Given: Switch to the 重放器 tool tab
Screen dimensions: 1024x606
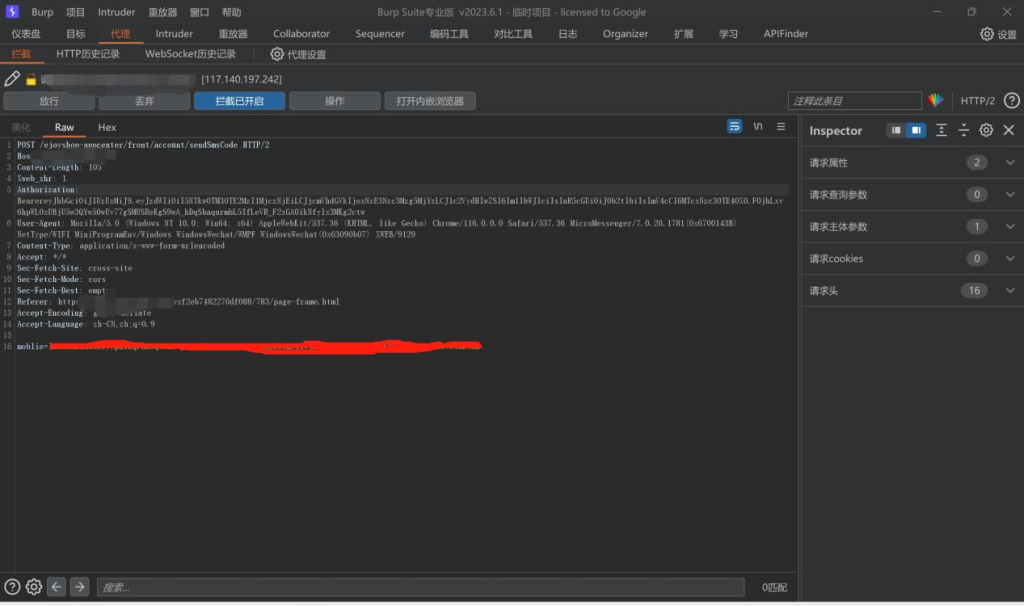Looking at the screenshot, I should pos(233,34).
